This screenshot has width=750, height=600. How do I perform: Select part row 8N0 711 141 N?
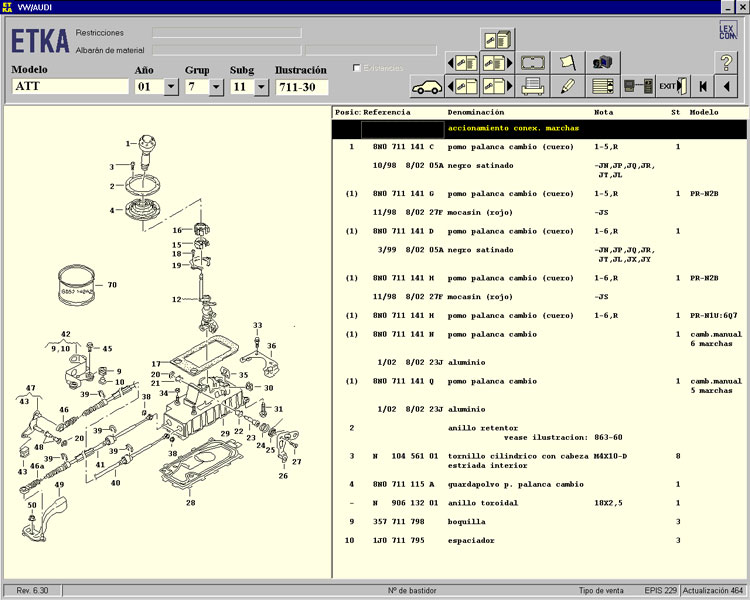[x=539, y=339]
